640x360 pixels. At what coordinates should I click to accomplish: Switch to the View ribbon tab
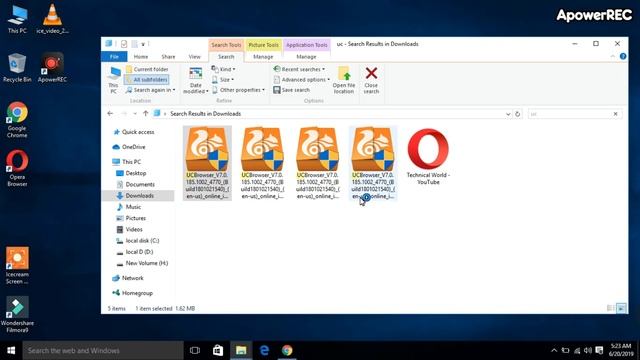coord(195,57)
